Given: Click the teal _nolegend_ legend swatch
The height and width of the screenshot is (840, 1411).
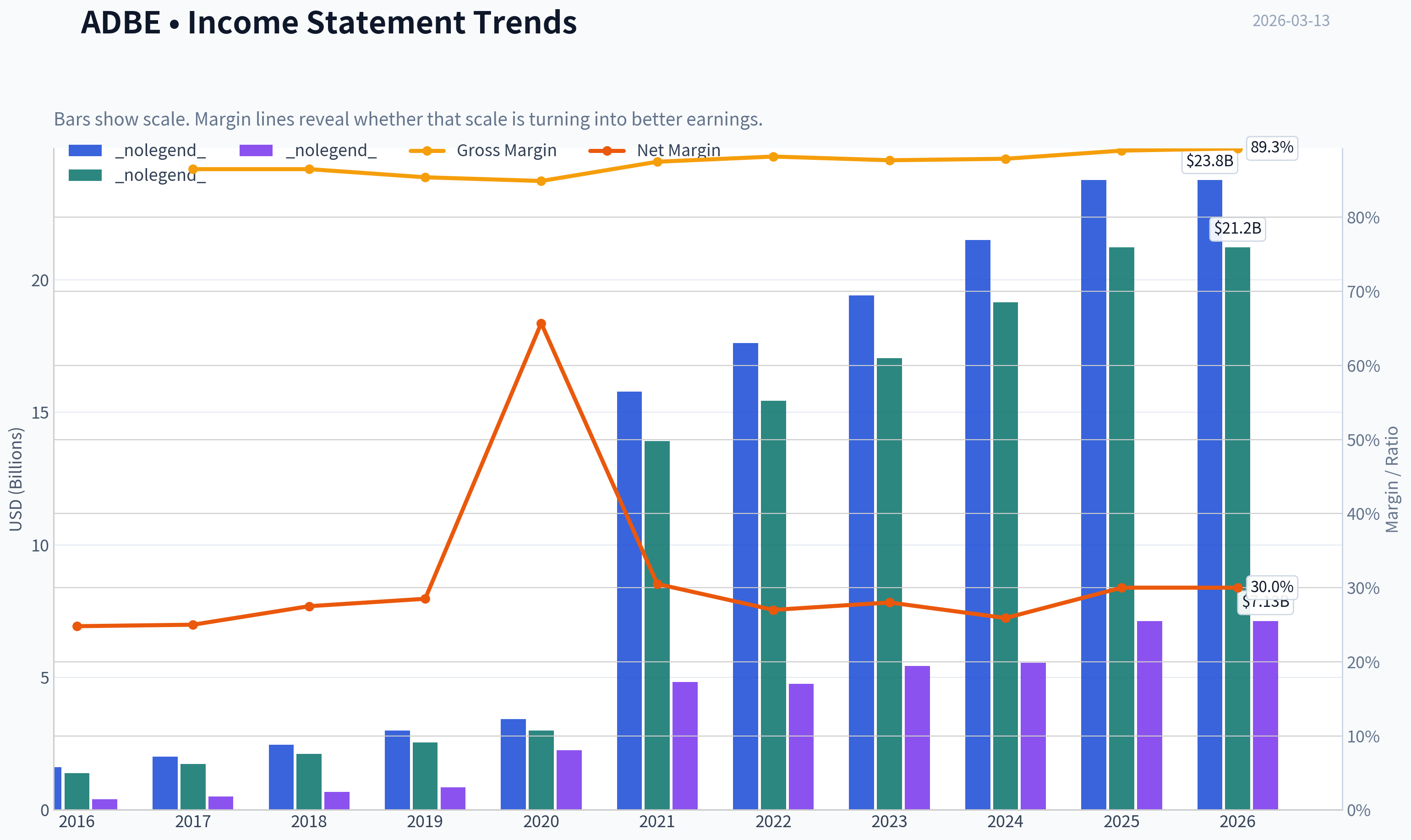Looking at the screenshot, I should pos(85,175).
